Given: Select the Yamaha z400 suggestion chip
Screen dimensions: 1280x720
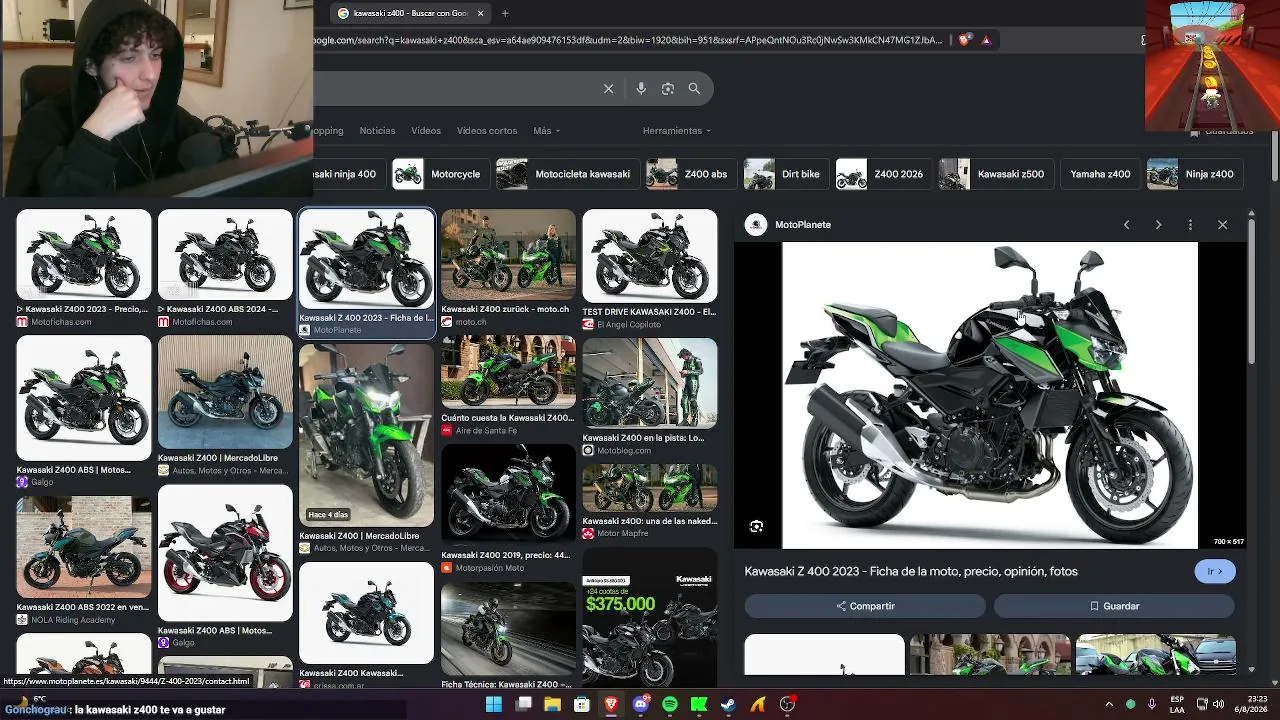Looking at the screenshot, I should 1100,174.
